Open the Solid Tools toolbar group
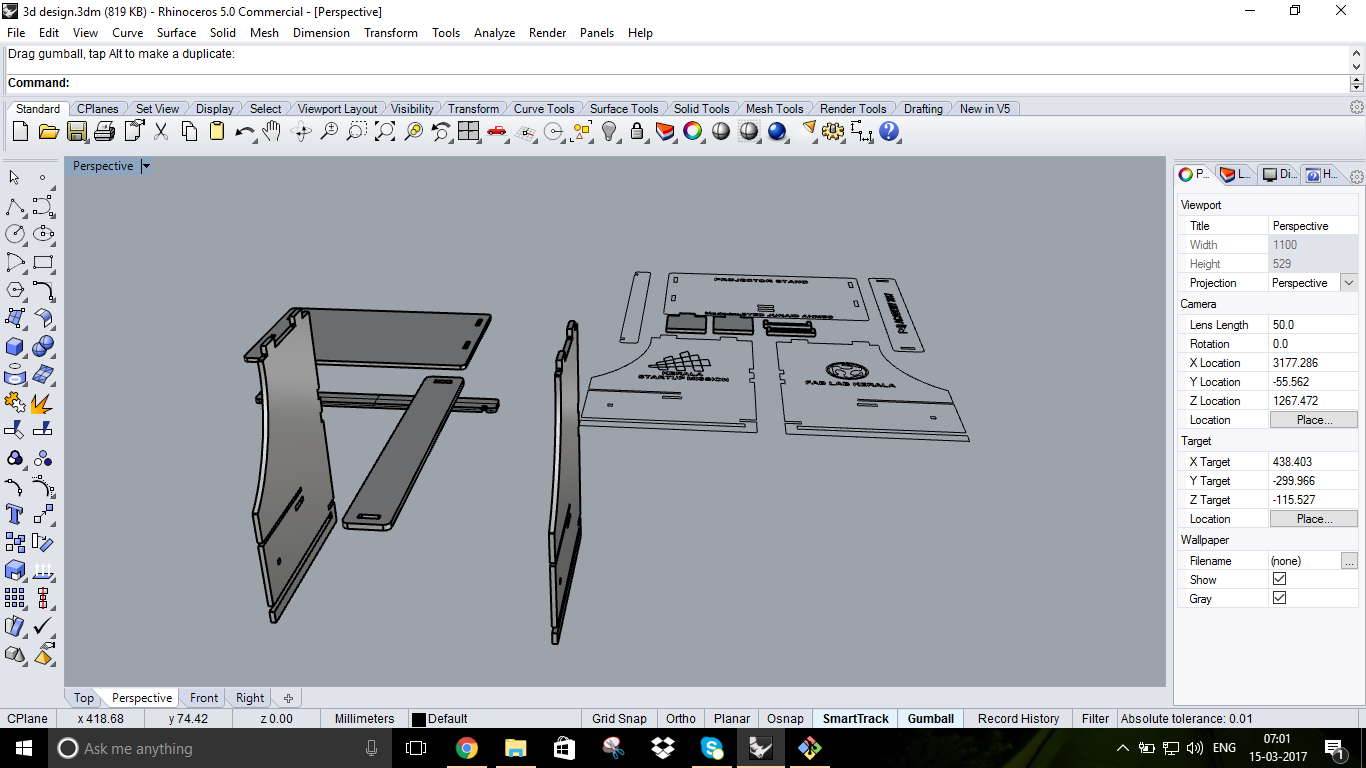Screen dimensions: 1366x768 (x=702, y=108)
